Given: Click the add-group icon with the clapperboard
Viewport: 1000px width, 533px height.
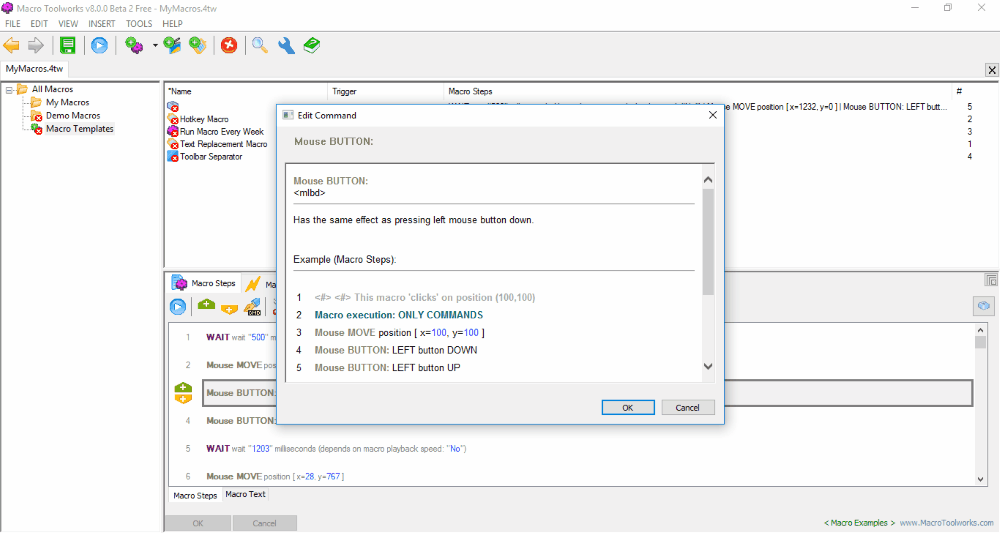Looking at the screenshot, I should coord(172,45).
